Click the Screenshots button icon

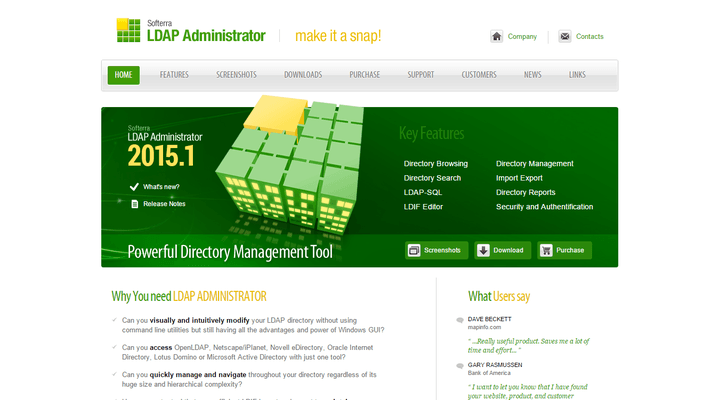[x=415, y=250]
